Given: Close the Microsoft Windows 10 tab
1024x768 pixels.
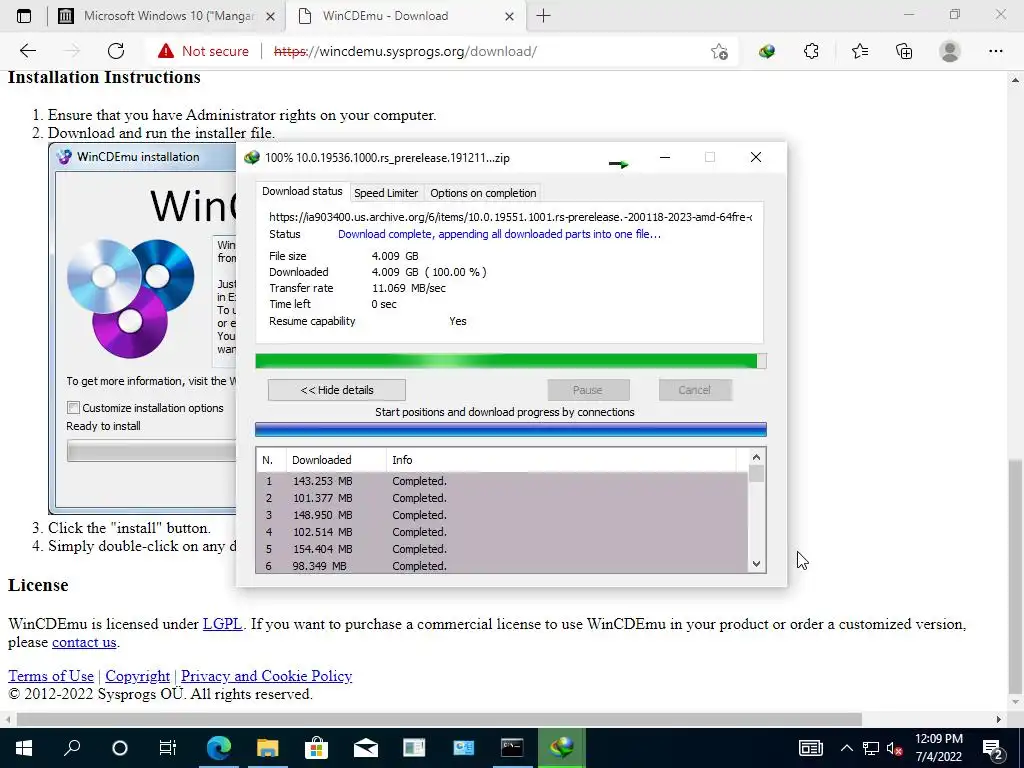Looking at the screenshot, I should coord(270,16).
